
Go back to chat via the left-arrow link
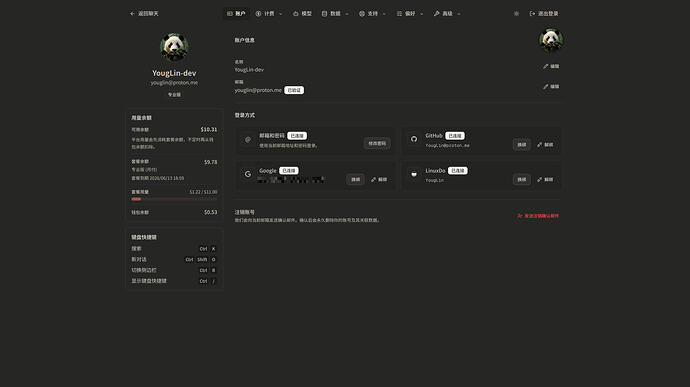point(144,14)
